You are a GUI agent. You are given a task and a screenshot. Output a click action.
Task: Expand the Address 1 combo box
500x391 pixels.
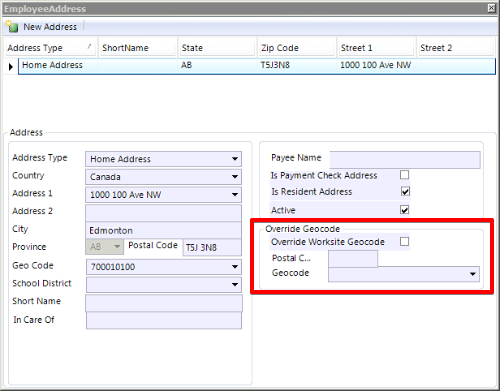pyautogui.click(x=235, y=194)
